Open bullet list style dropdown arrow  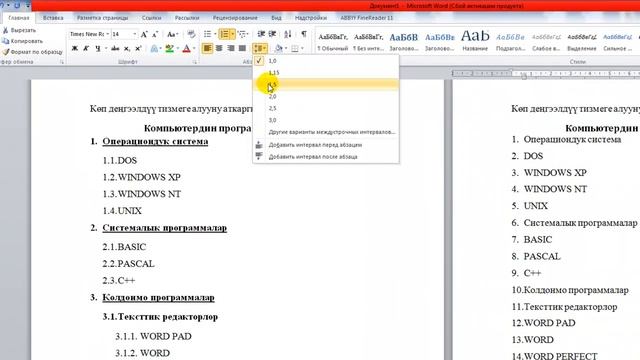(215, 34)
